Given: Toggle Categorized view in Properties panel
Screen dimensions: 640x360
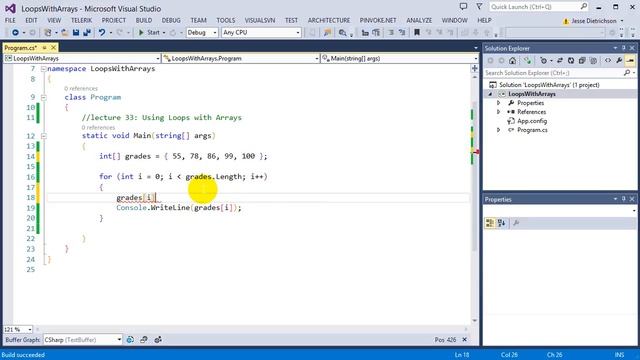Looking at the screenshot, I should [490, 223].
